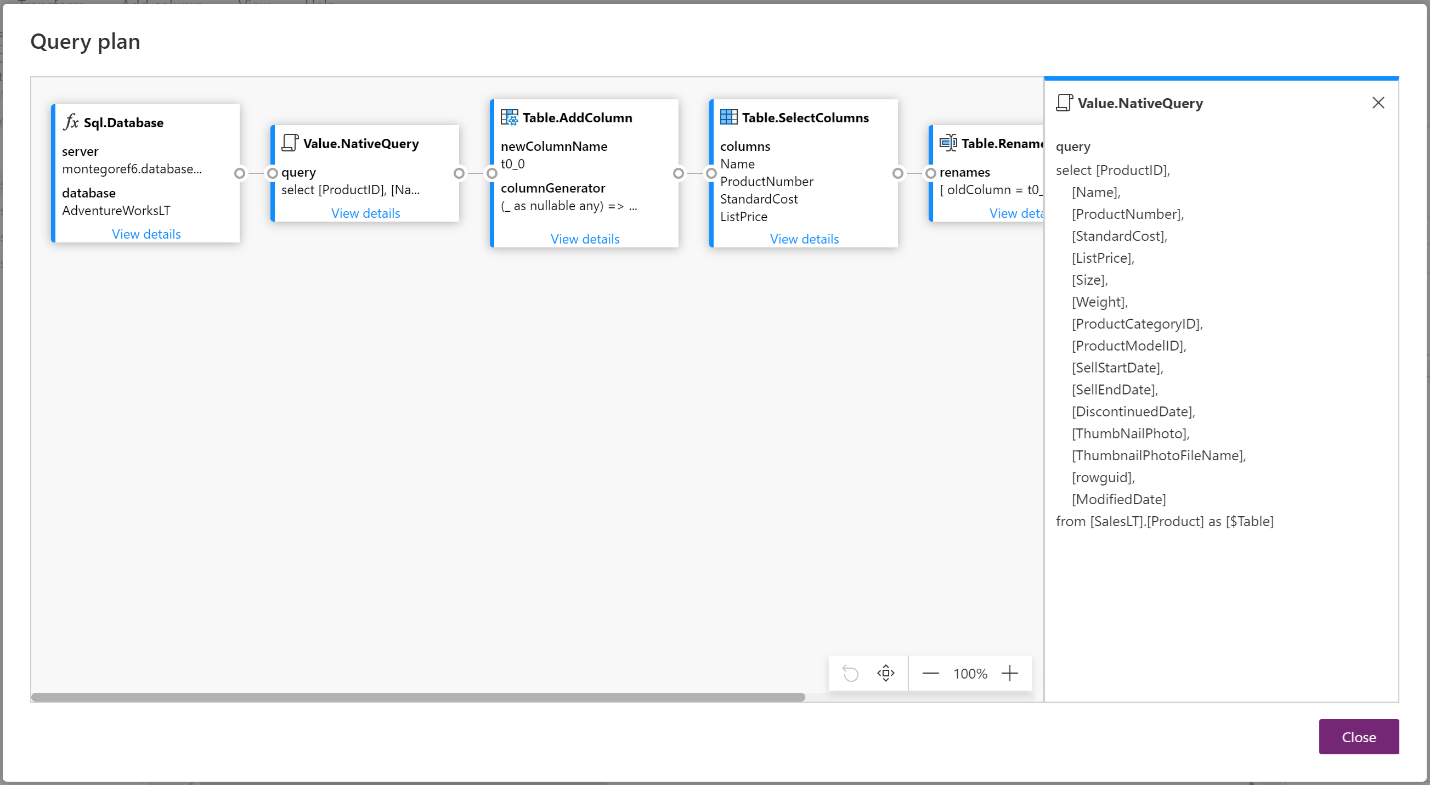Zoom in on the query plan
The height and width of the screenshot is (785, 1430).
point(1010,673)
